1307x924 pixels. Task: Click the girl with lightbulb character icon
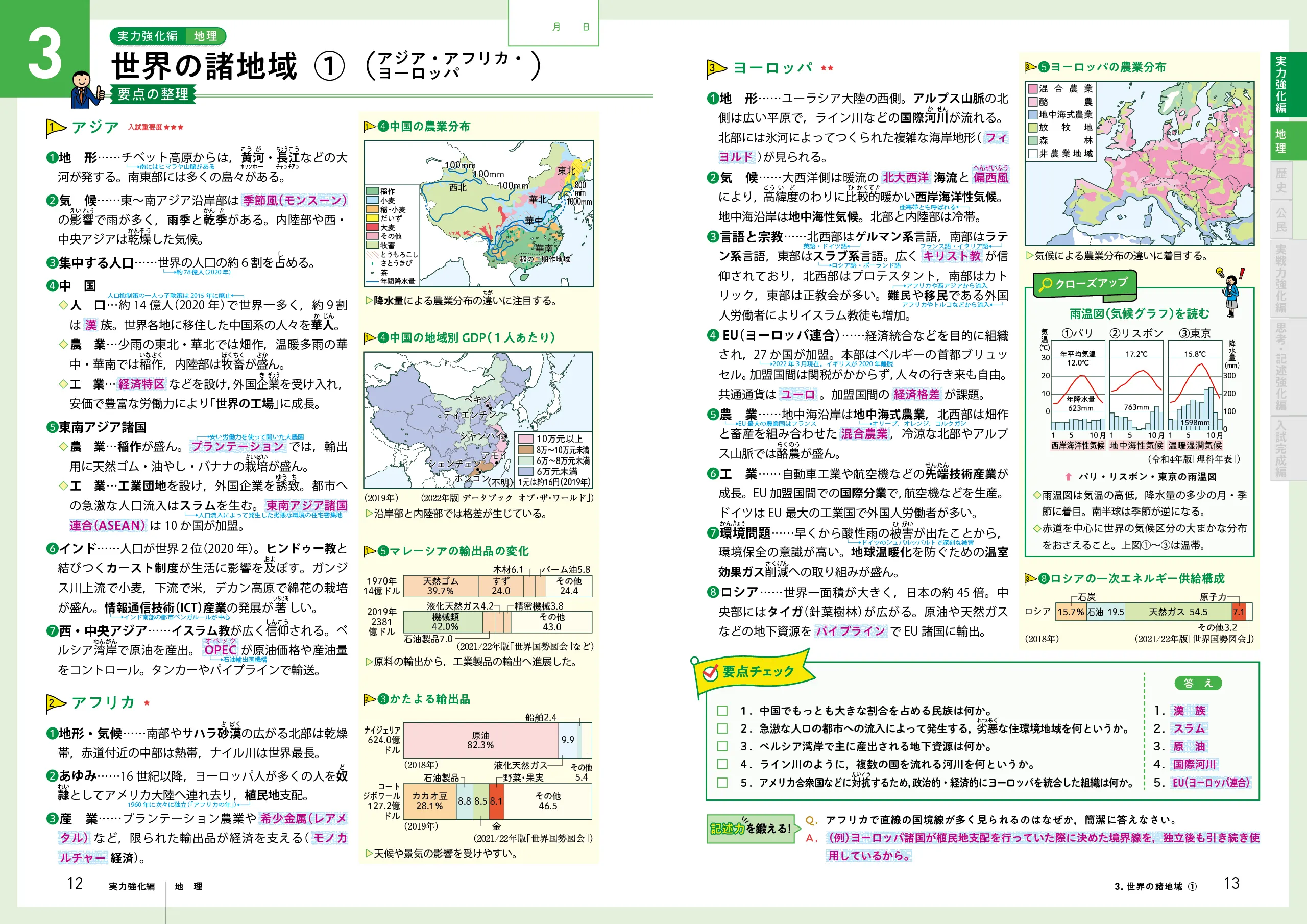point(1230,294)
